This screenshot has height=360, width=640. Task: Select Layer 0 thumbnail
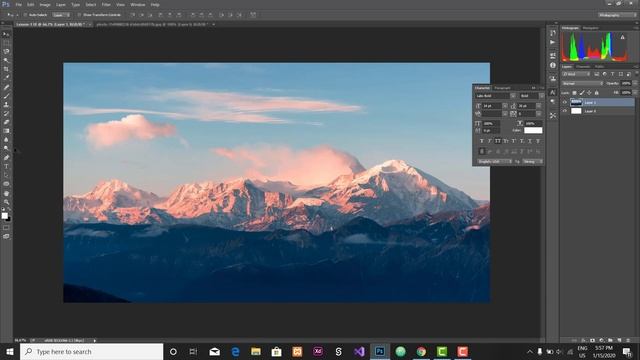coord(576,111)
